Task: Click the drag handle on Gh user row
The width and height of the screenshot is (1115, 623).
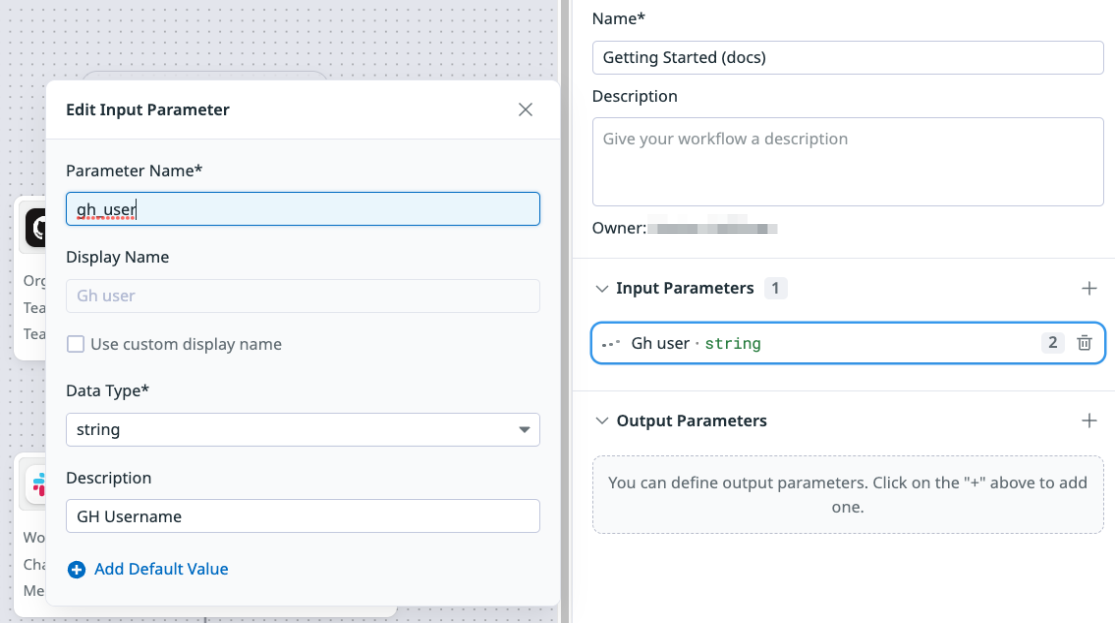Action: pyautogui.click(x=610, y=344)
